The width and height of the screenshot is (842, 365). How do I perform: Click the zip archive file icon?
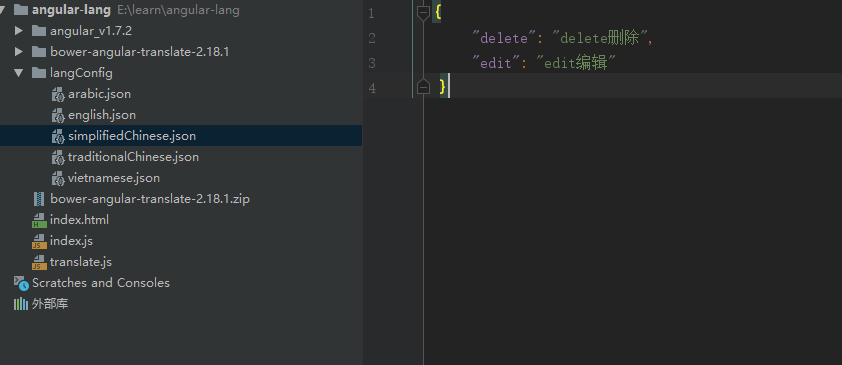coord(39,199)
